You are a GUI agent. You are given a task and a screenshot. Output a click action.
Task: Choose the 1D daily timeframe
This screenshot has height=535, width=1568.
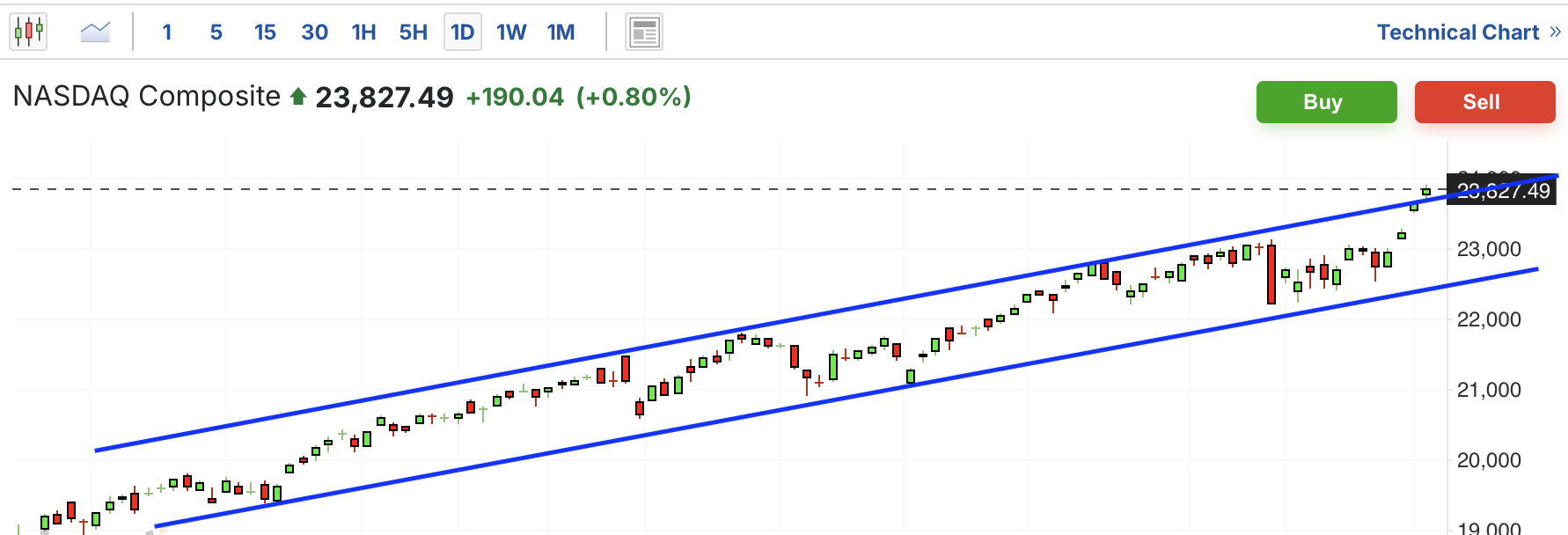point(463,33)
